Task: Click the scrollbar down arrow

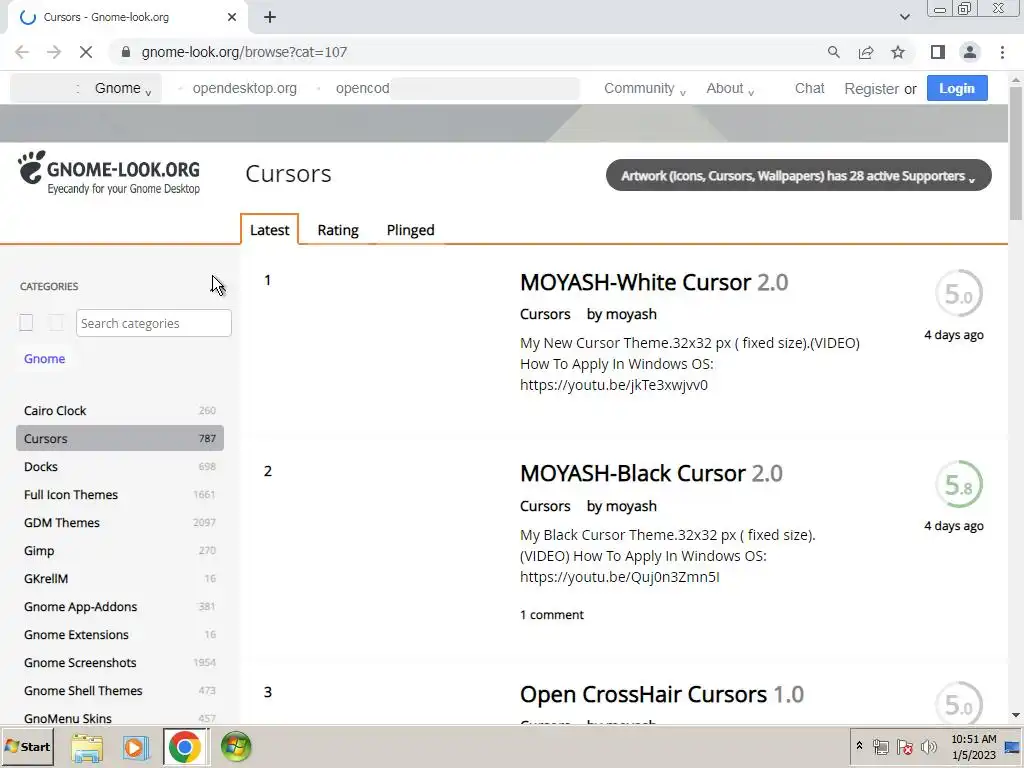Action: point(1016,716)
